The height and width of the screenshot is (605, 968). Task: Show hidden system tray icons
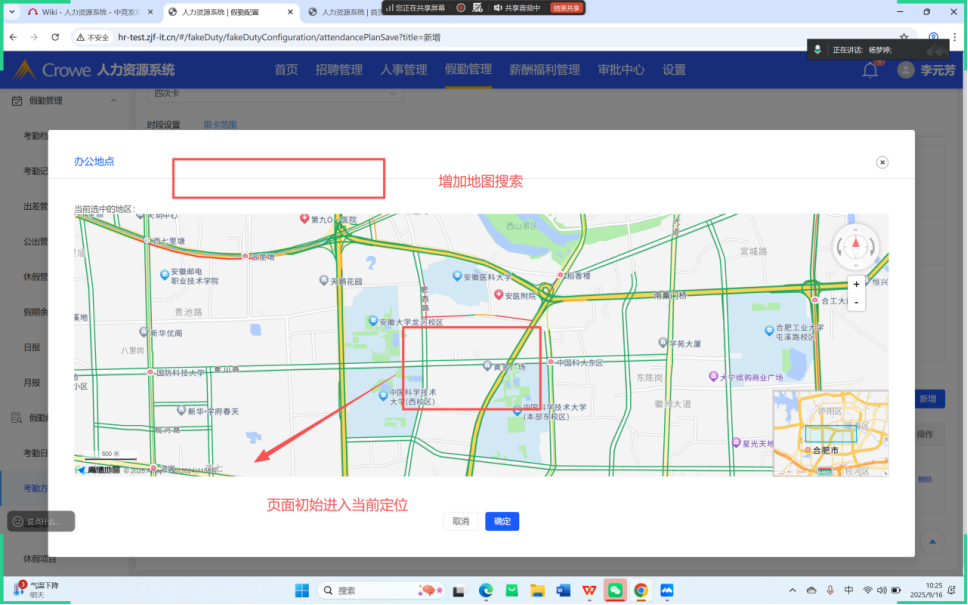point(793,590)
